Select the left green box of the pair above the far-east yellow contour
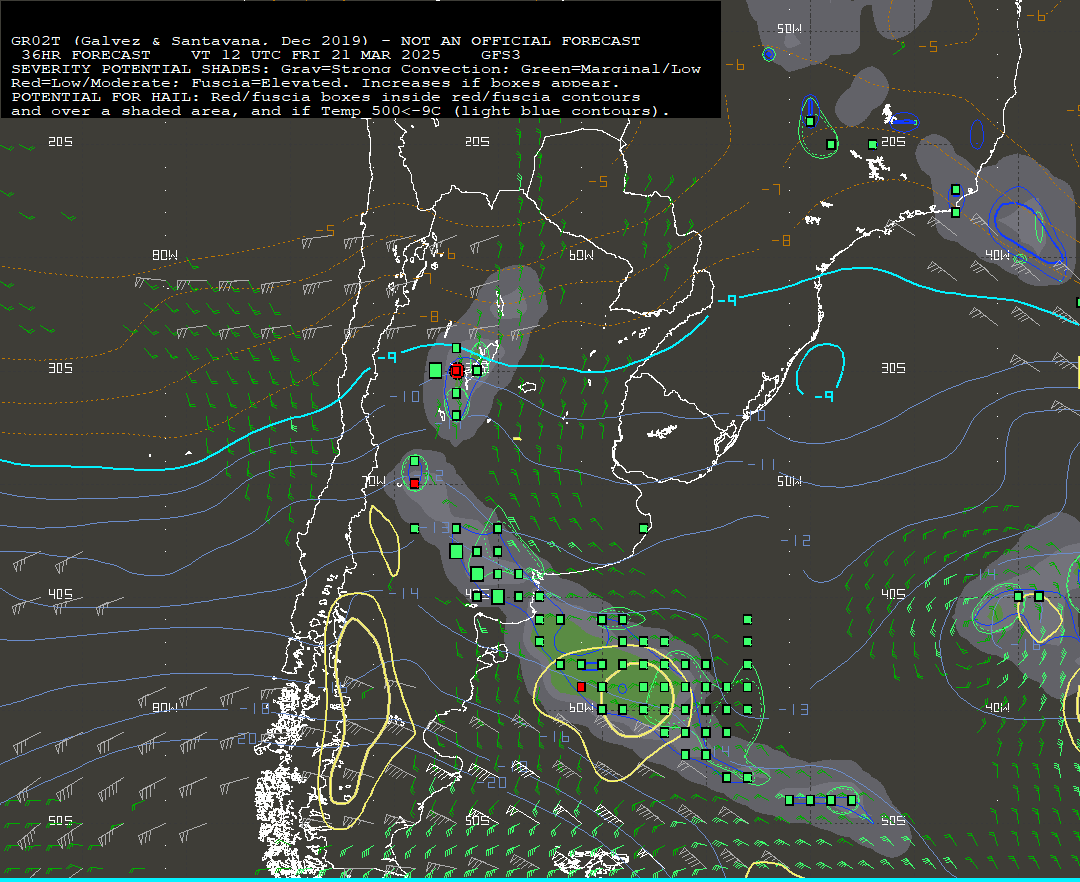 tap(1018, 596)
